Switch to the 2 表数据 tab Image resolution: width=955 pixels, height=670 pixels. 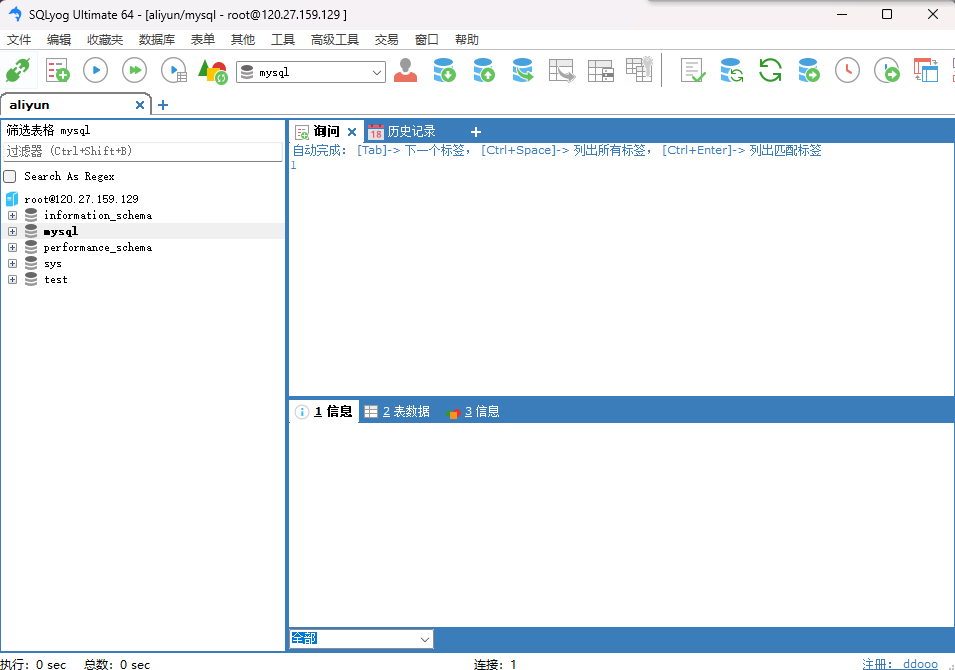point(397,412)
